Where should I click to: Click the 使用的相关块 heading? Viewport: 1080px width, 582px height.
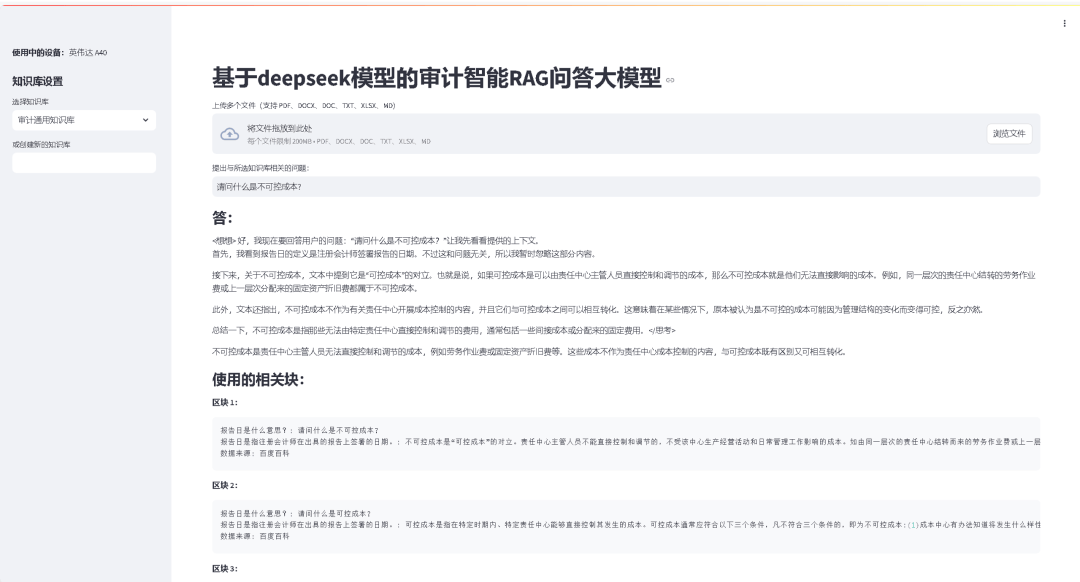point(258,380)
